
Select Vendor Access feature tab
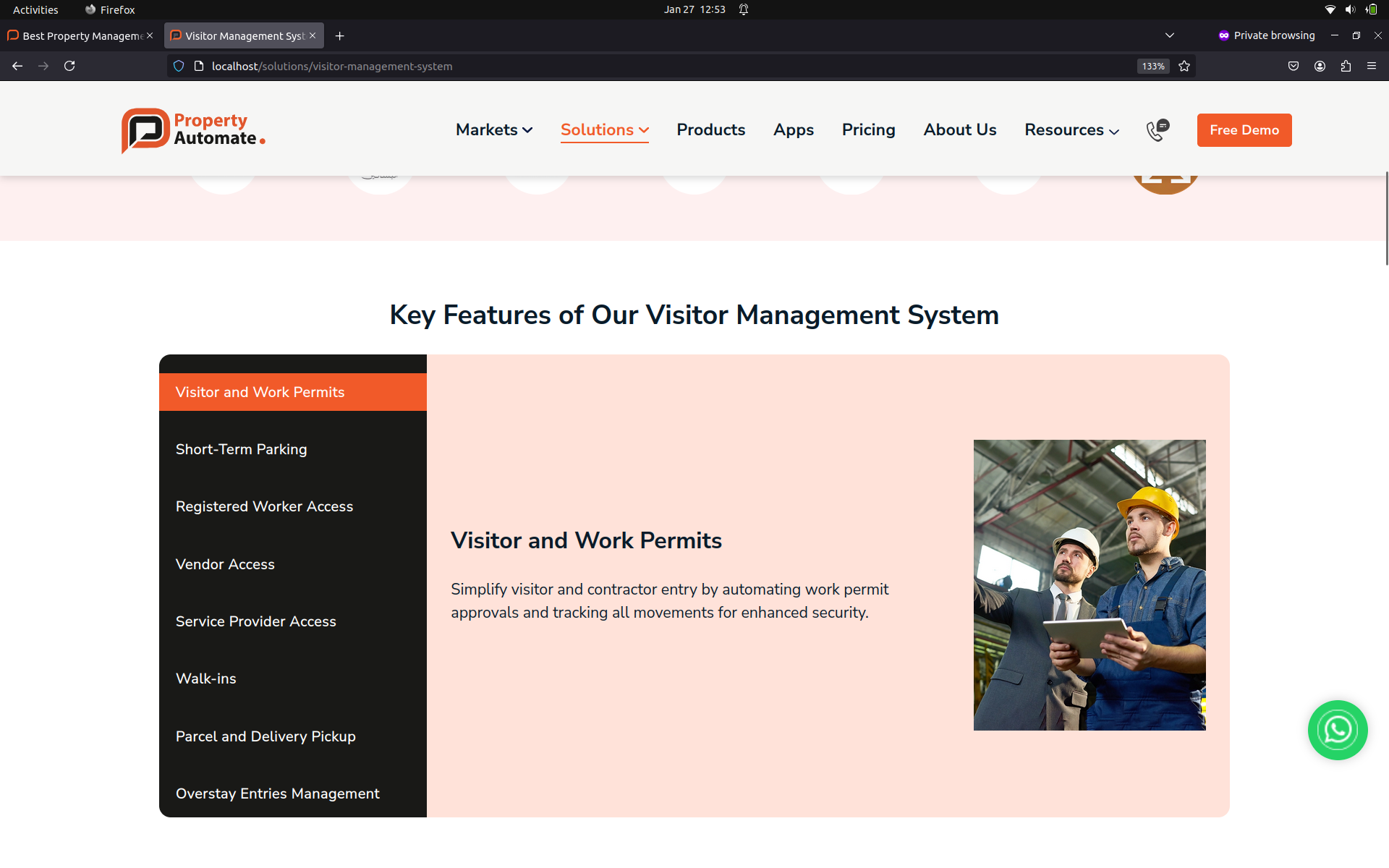pyautogui.click(x=225, y=564)
